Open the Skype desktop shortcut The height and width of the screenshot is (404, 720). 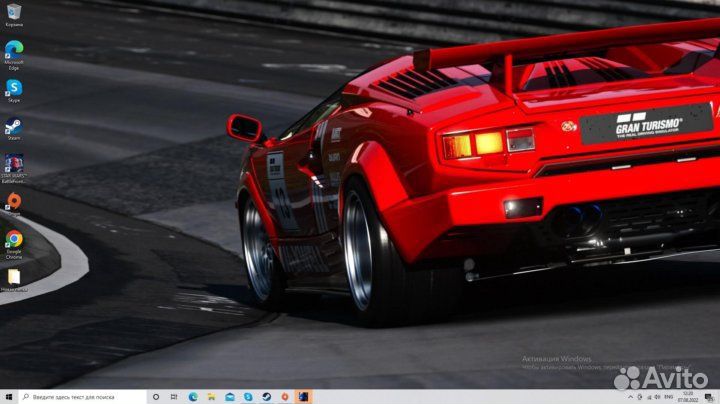tap(14, 88)
